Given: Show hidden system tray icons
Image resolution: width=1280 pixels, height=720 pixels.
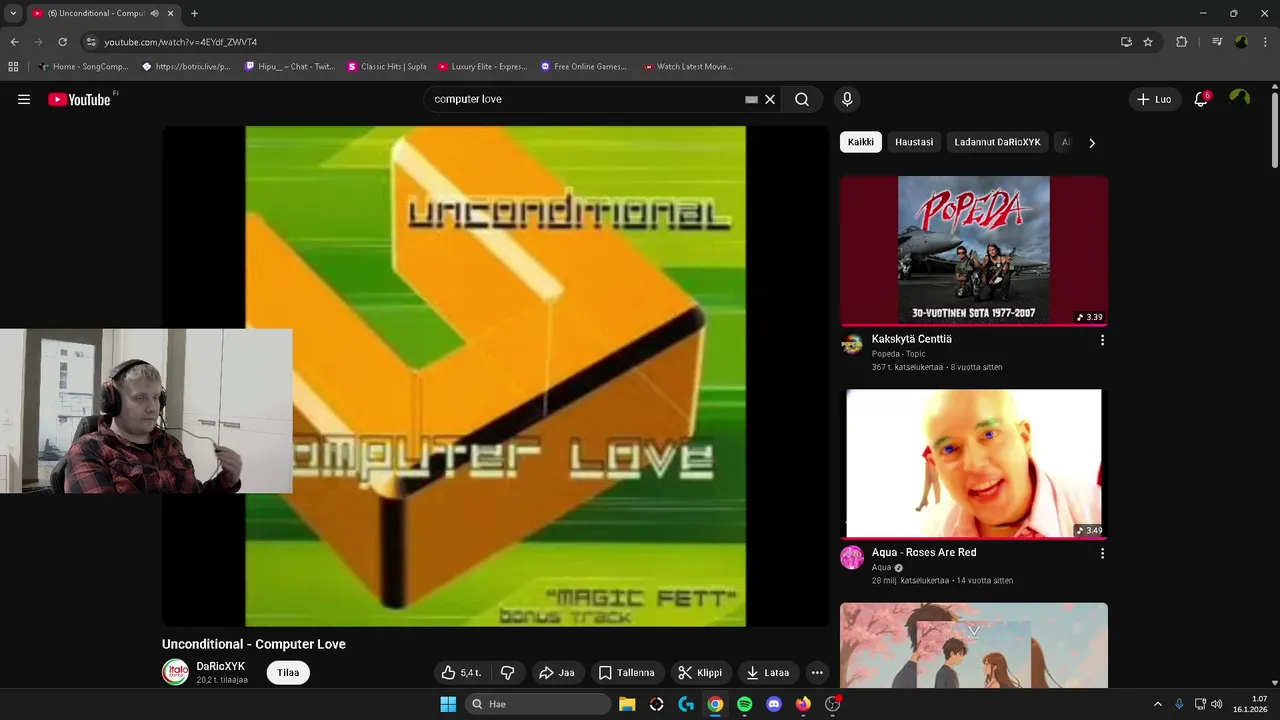Looking at the screenshot, I should [1158, 704].
